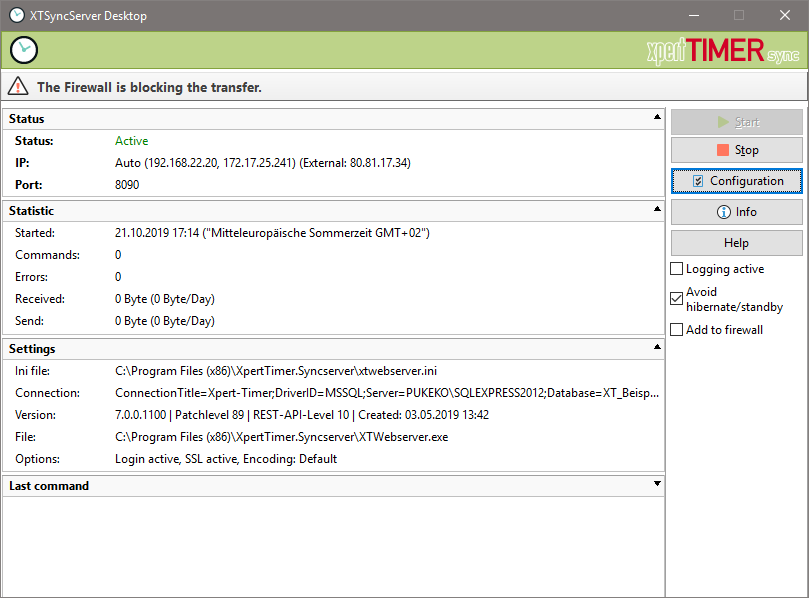The width and height of the screenshot is (809, 598).
Task: Minimize the XTSyncServer window
Action: tap(694, 15)
